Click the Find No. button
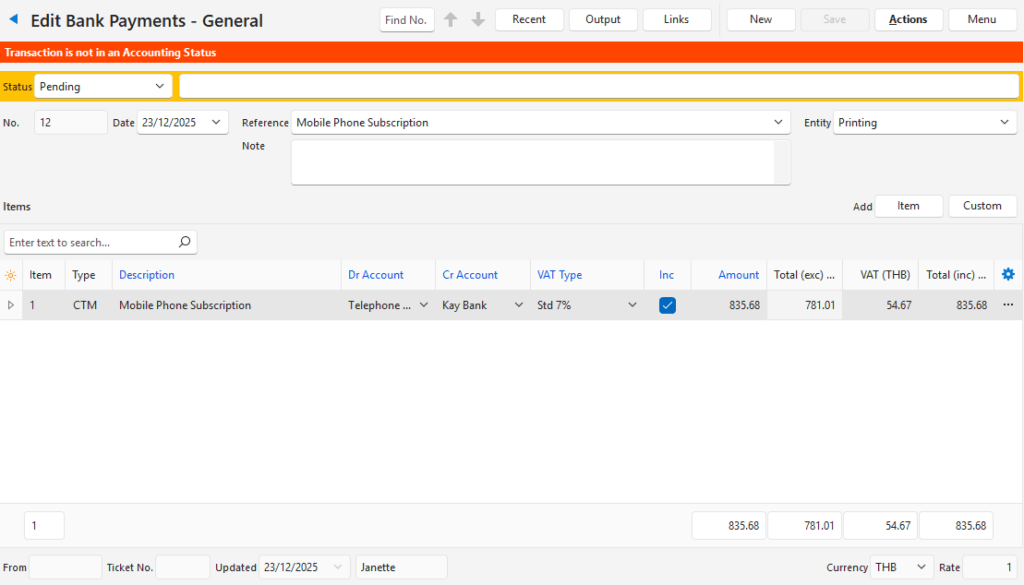1024x585 pixels. click(x=407, y=20)
